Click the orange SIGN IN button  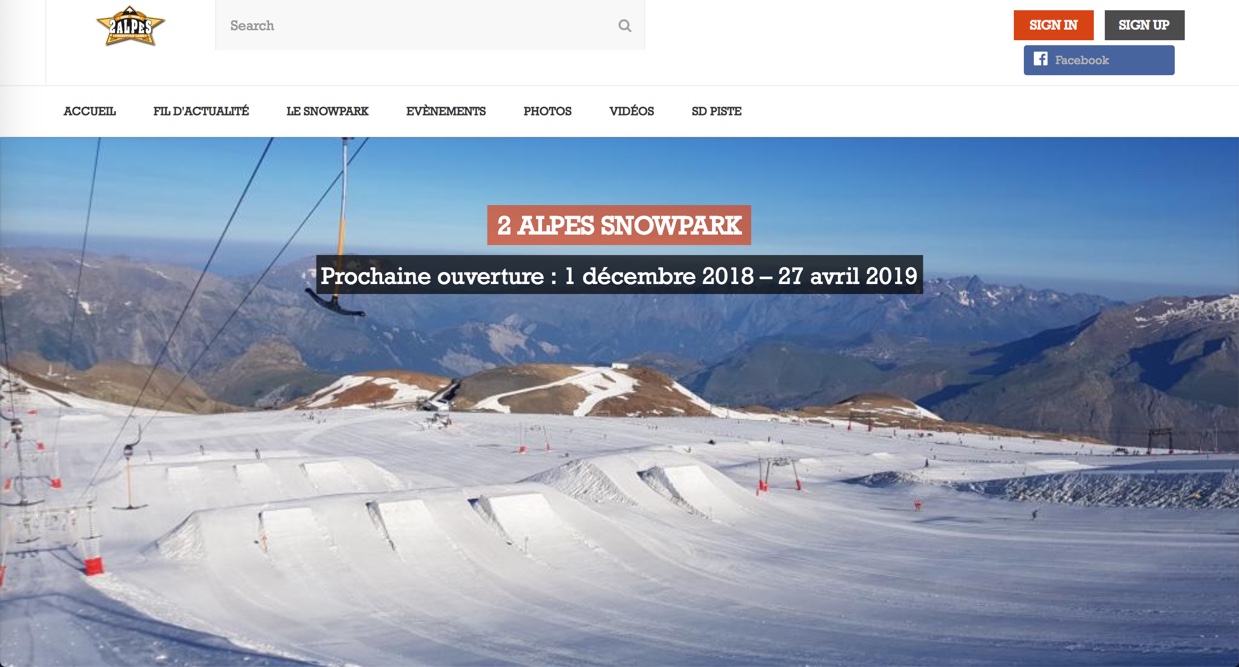click(1053, 25)
